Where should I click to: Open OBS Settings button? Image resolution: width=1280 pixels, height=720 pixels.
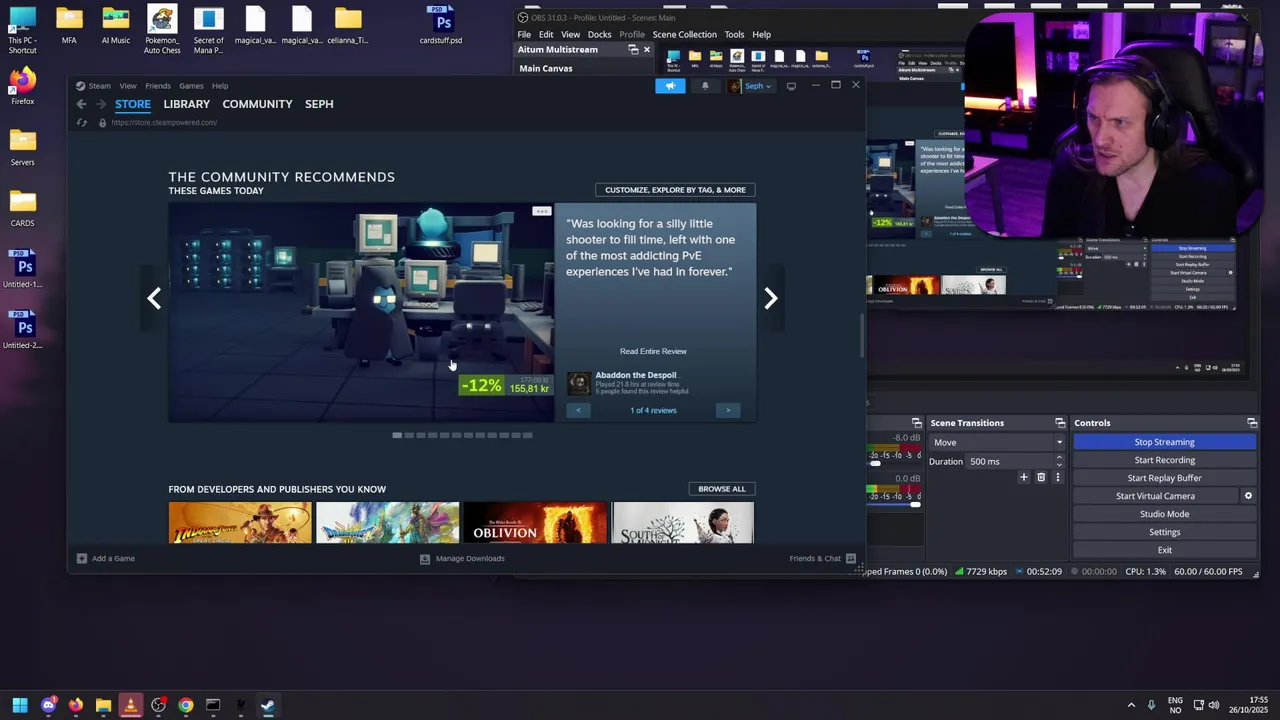1164,532
